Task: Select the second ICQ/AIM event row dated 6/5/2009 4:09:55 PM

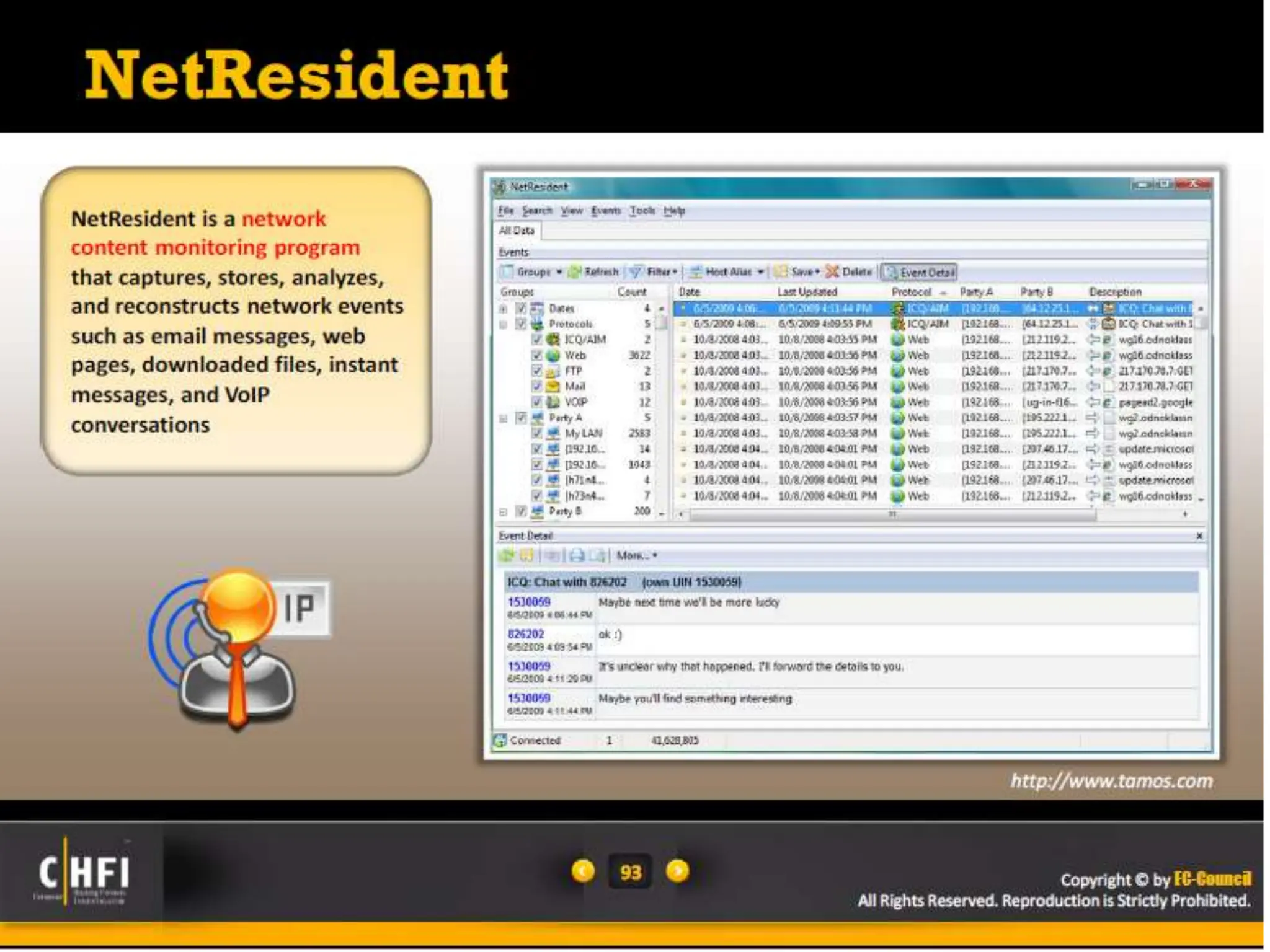Action: [935, 324]
